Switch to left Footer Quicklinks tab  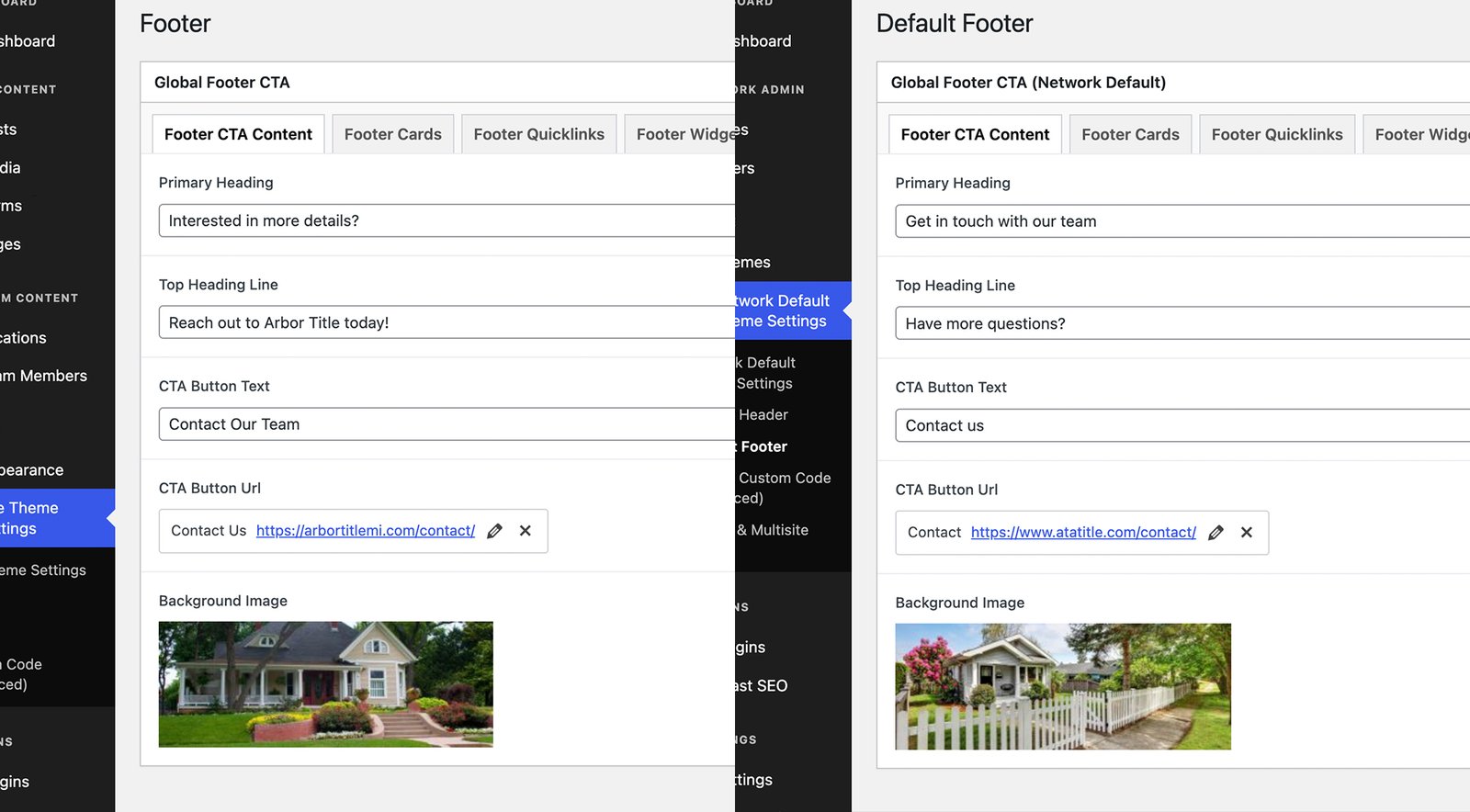coord(538,134)
